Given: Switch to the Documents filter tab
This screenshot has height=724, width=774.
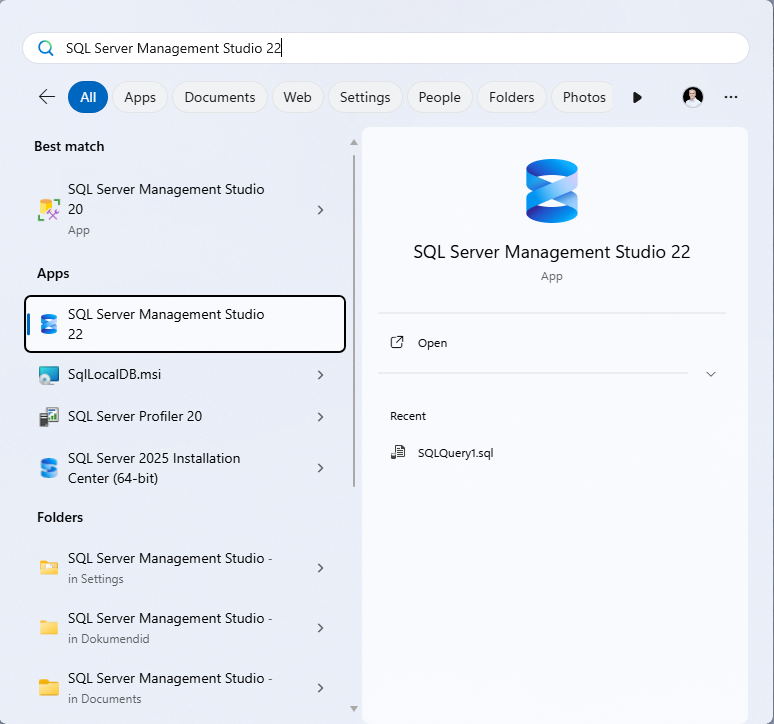Looking at the screenshot, I should point(220,97).
